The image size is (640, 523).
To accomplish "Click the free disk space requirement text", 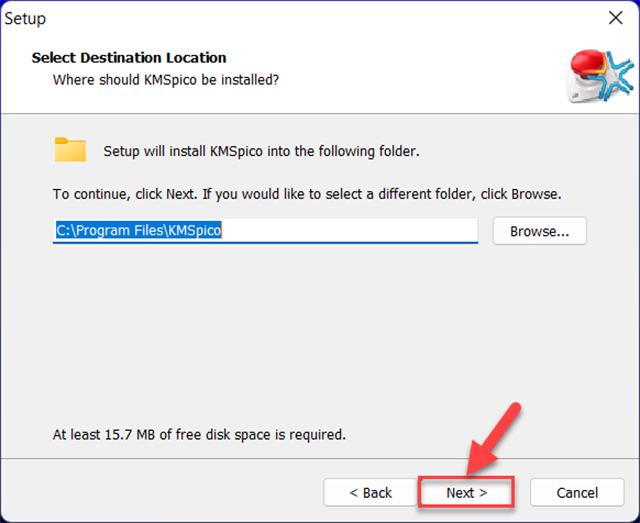I will click(199, 434).
